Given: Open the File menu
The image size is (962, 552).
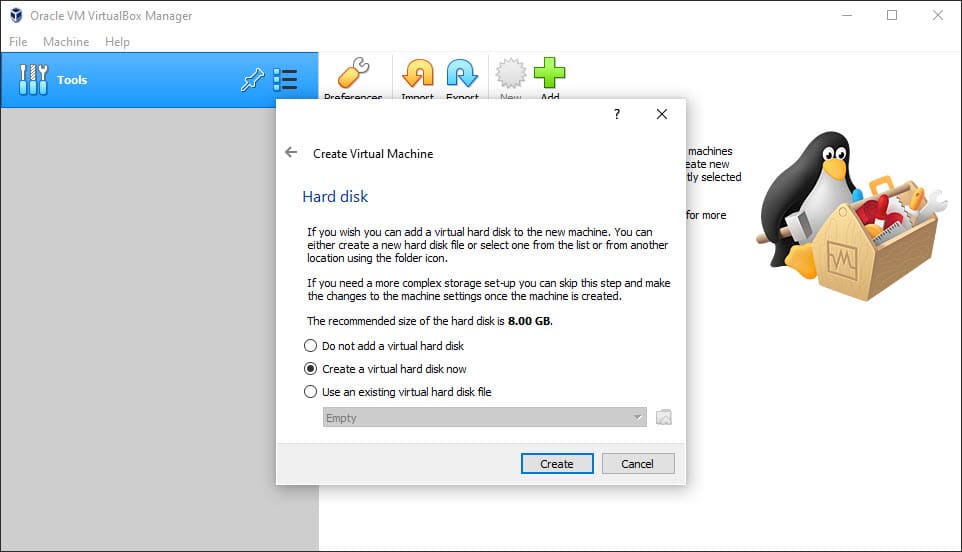Looking at the screenshot, I should 18,42.
